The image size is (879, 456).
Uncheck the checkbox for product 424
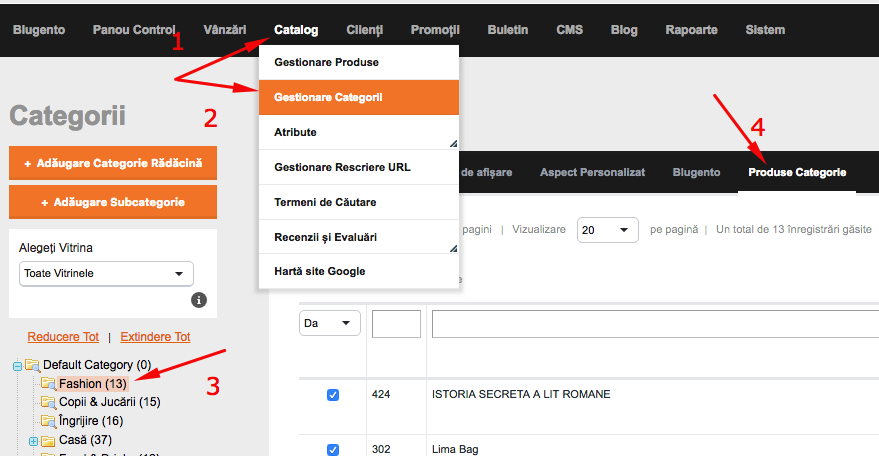click(333, 395)
